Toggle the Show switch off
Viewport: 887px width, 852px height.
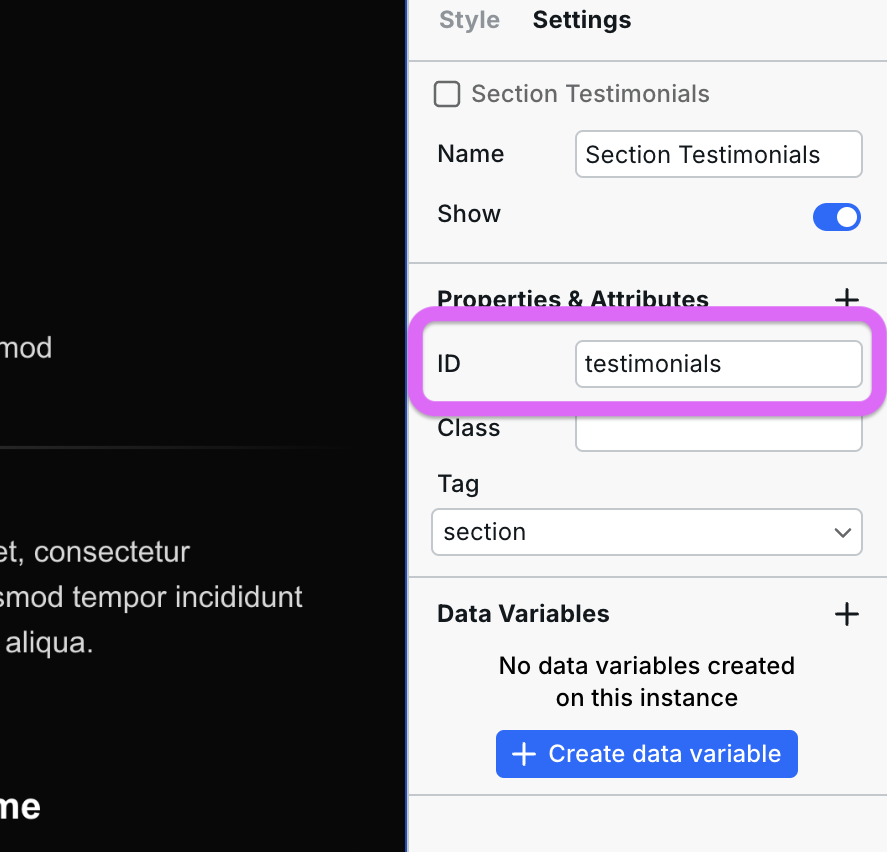point(836,217)
